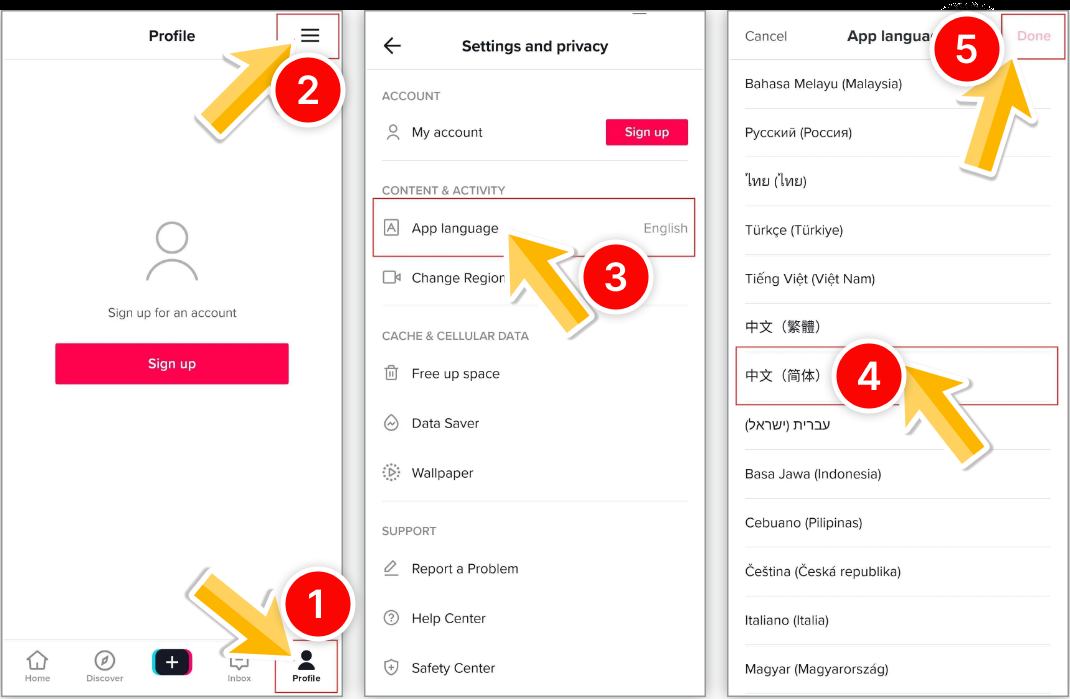
Task: Click the red Sign up button on Profile
Action: [172, 364]
